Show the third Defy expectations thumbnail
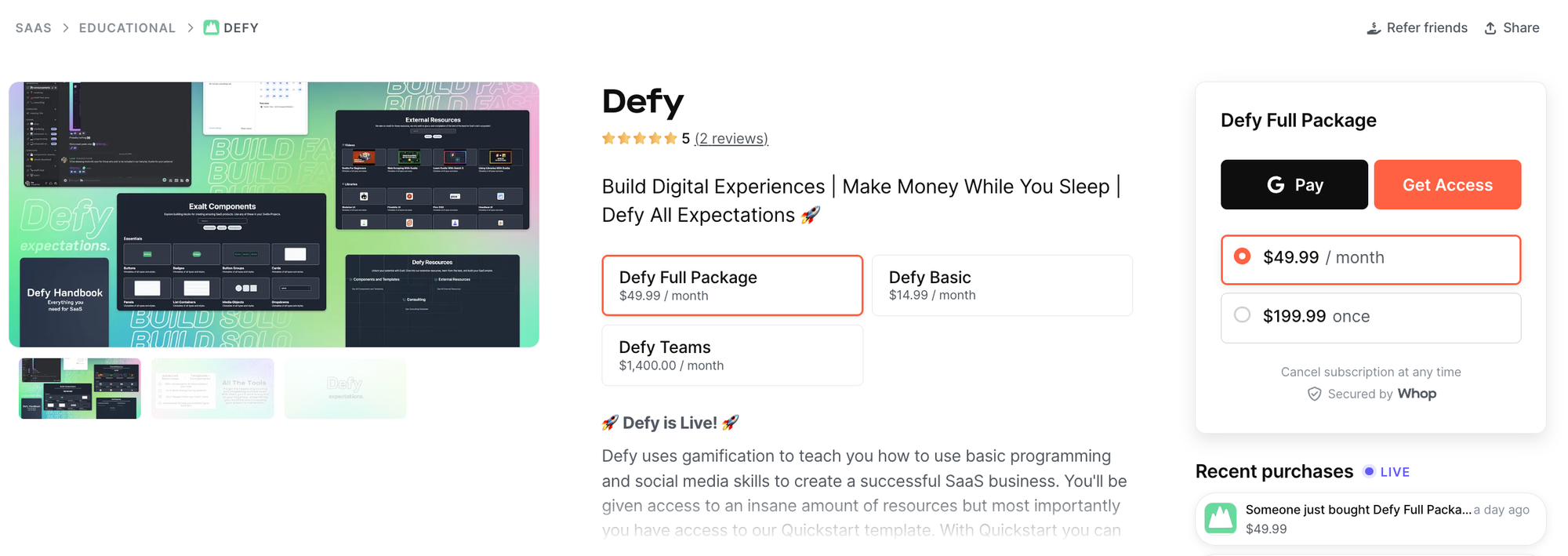This screenshot has height=556, width=1568. pyautogui.click(x=345, y=389)
